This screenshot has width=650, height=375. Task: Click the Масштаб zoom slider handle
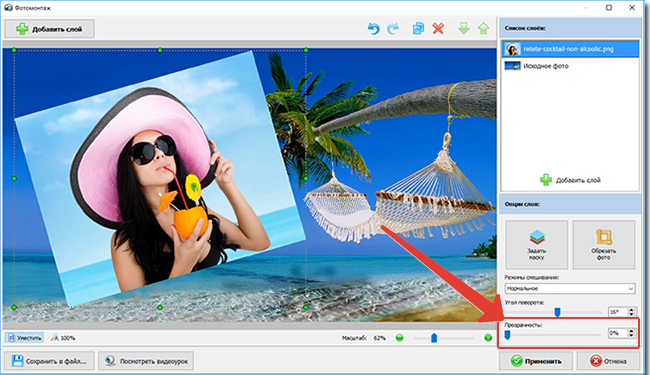click(434, 338)
